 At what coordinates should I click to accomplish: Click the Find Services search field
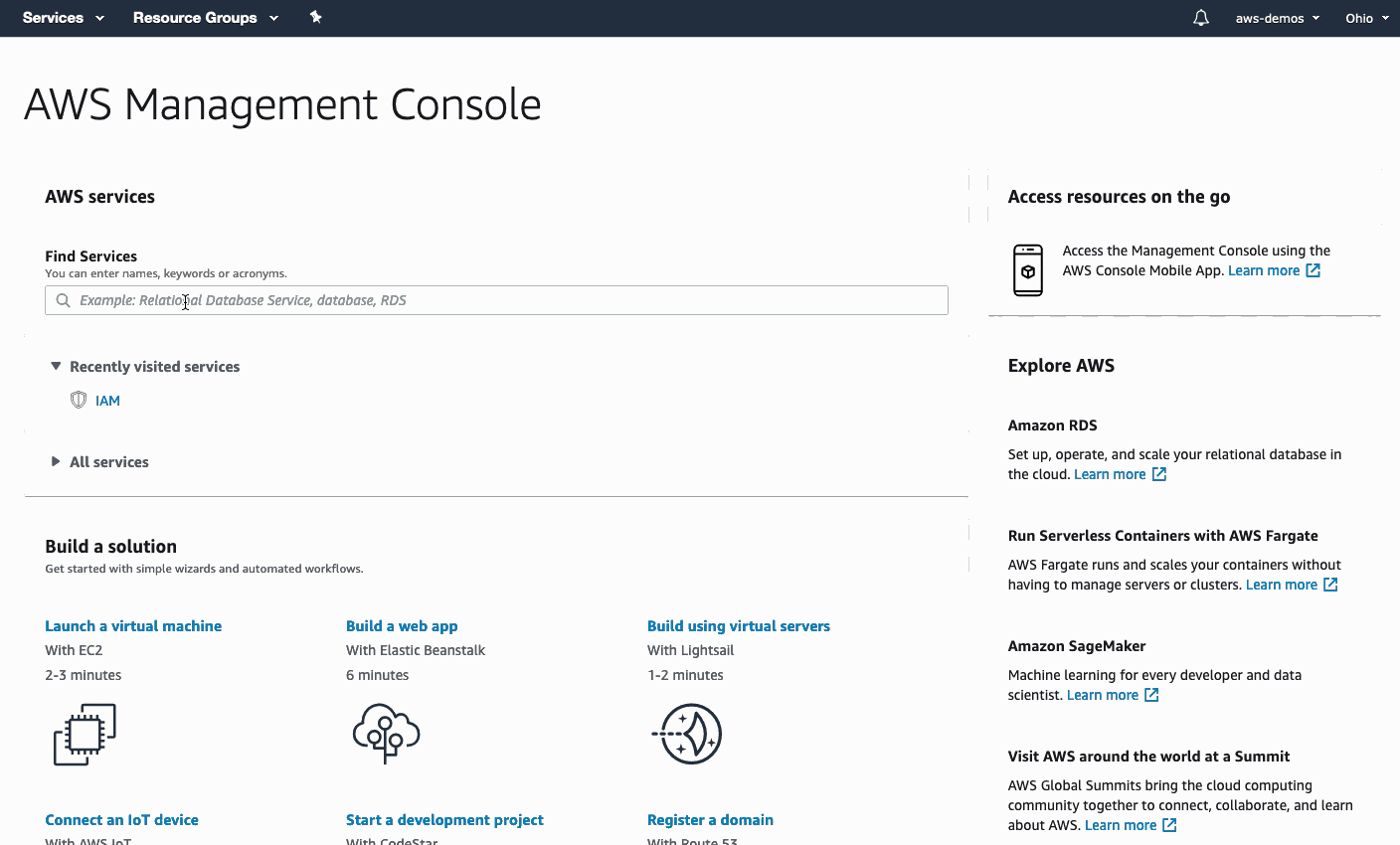coord(496,300)
